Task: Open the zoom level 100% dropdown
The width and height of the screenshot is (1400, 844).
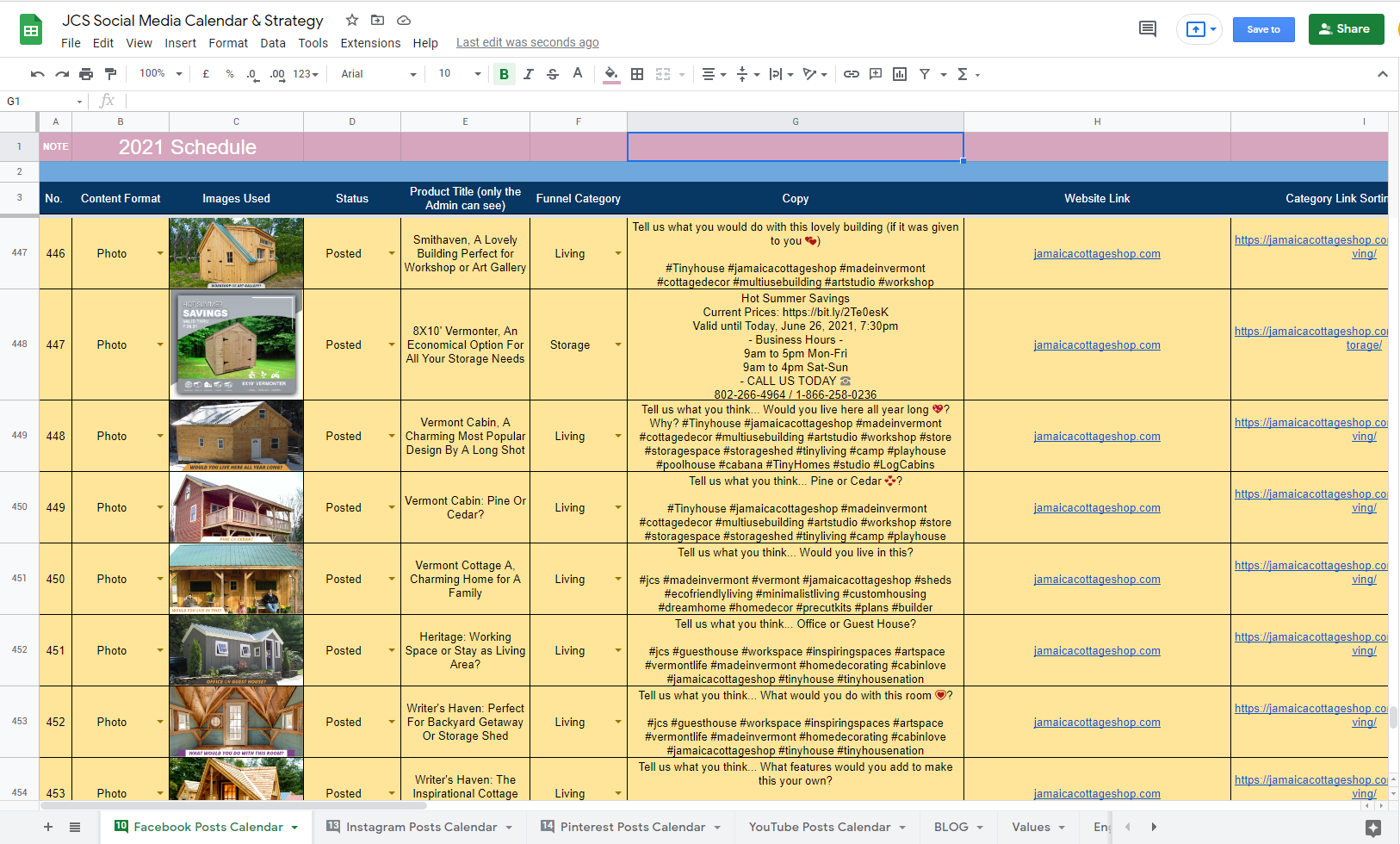Action: [x=160, y=74]
